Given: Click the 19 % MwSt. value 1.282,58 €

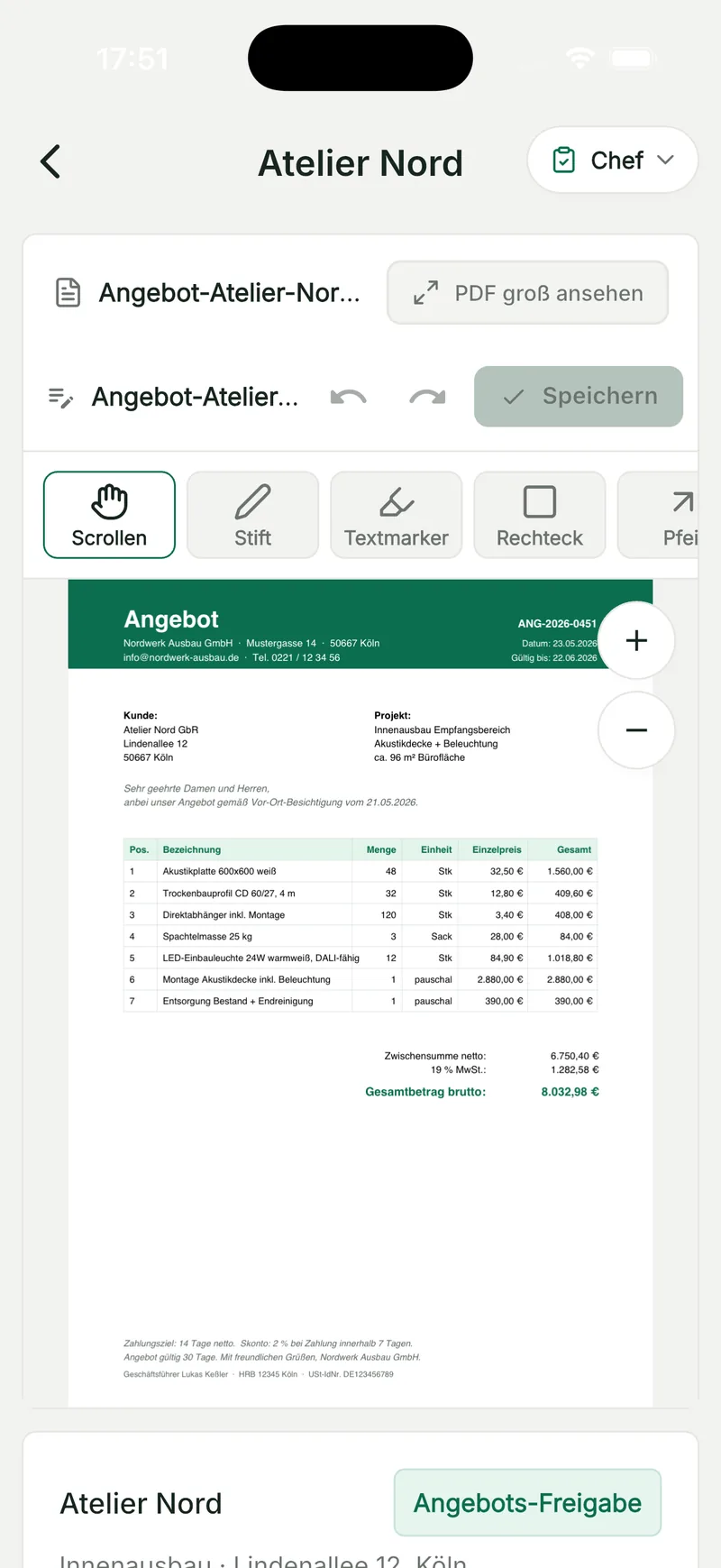Looking at the screenshot, I should click(574, 1070).
